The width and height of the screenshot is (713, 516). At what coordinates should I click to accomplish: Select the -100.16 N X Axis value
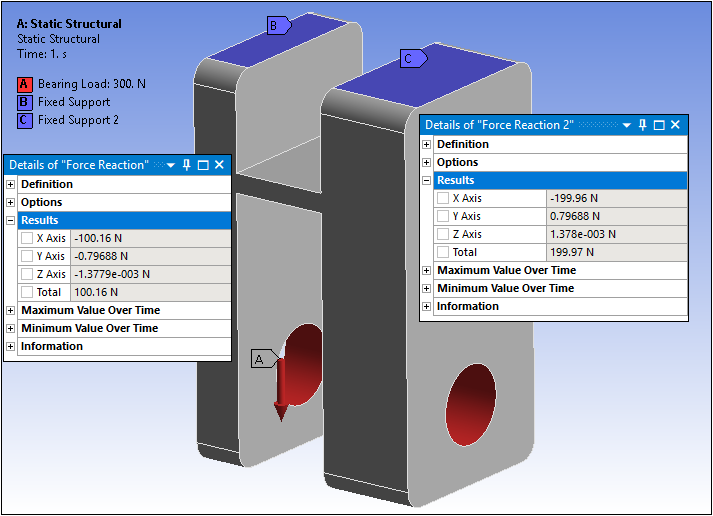(151, 238)
